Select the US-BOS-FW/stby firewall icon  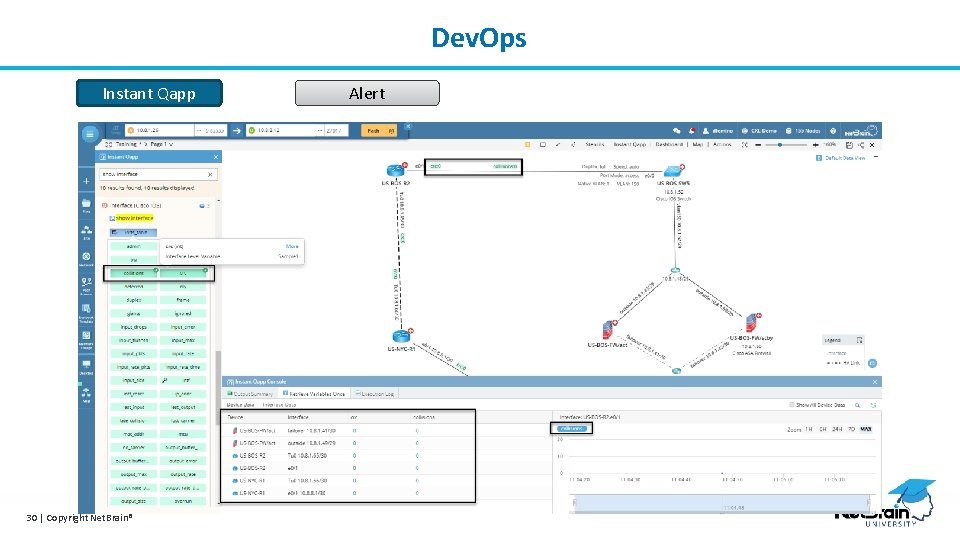pos(752,323)
